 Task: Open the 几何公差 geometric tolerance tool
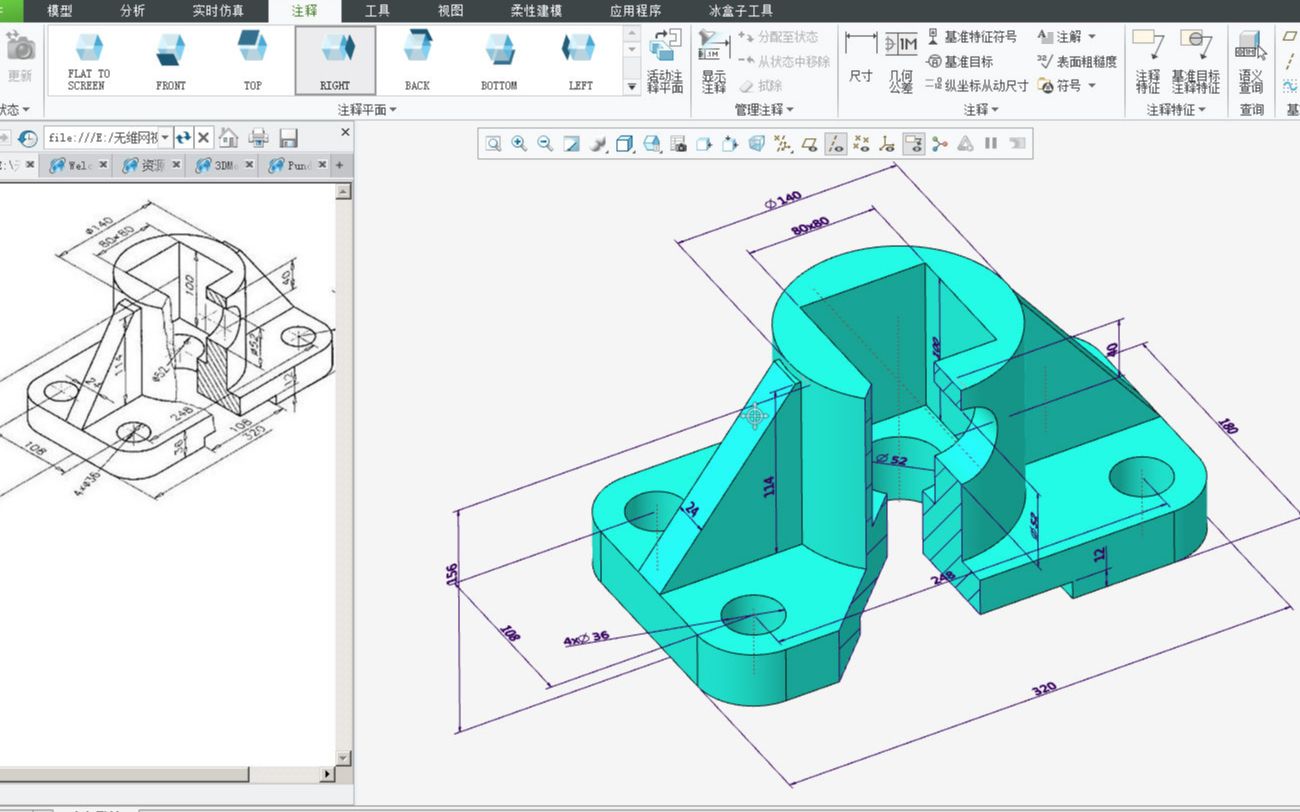(901, 60)
